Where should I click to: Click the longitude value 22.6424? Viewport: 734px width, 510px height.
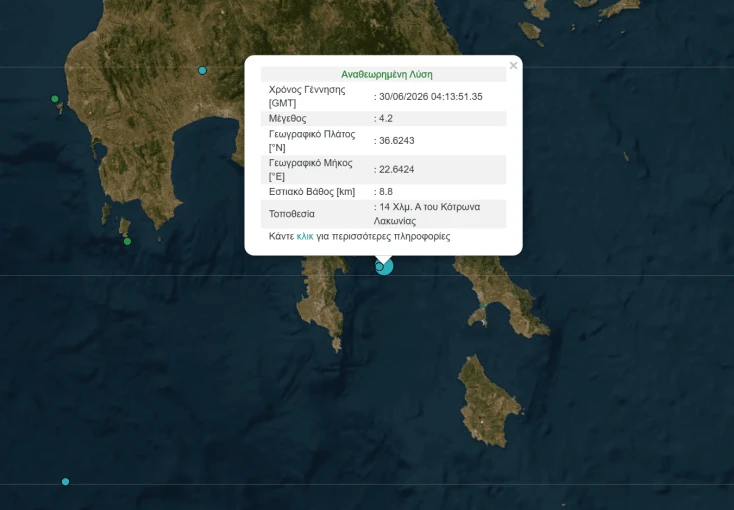[x=396, y=170]
